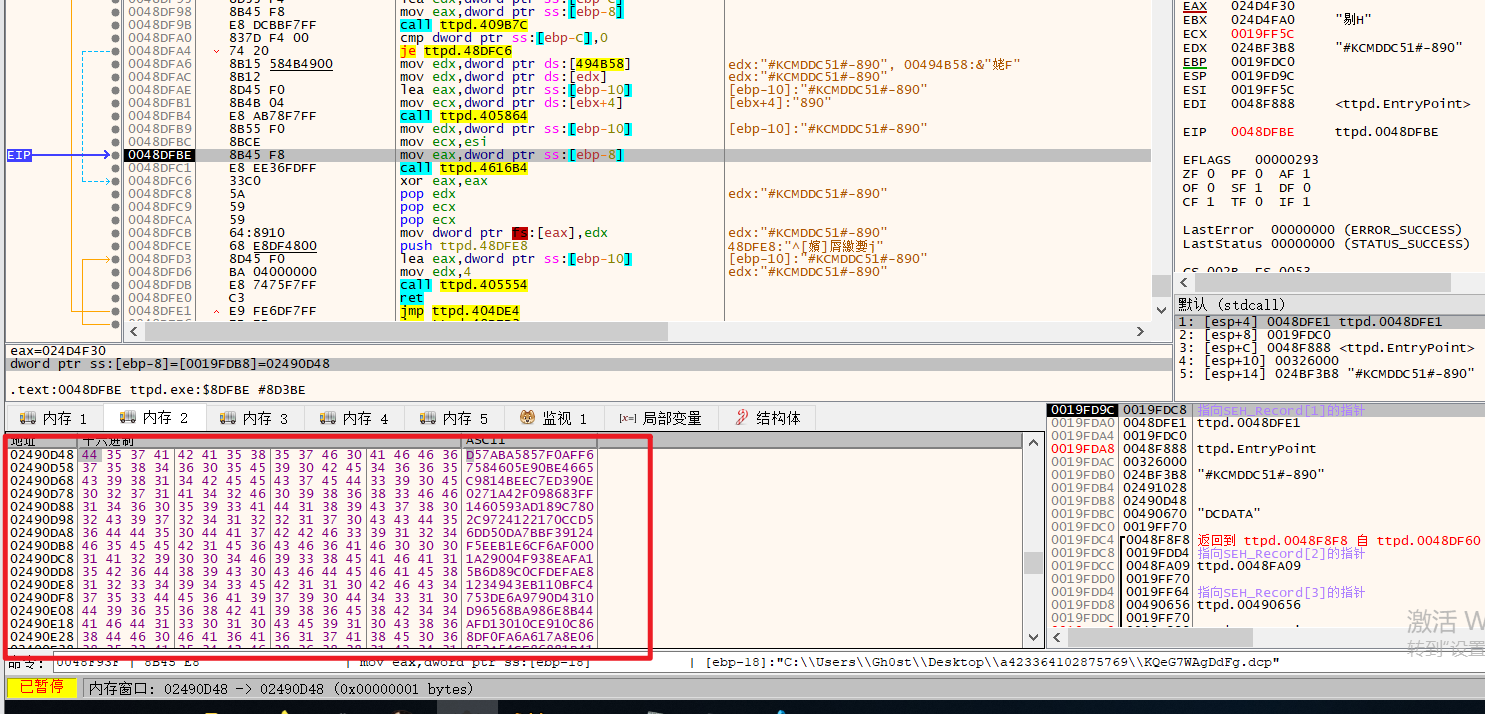Select the LastStatus STATUS_SUCCESS line
The width and height of the screenshot is (1485, 714).
[x=1326, y=244]
